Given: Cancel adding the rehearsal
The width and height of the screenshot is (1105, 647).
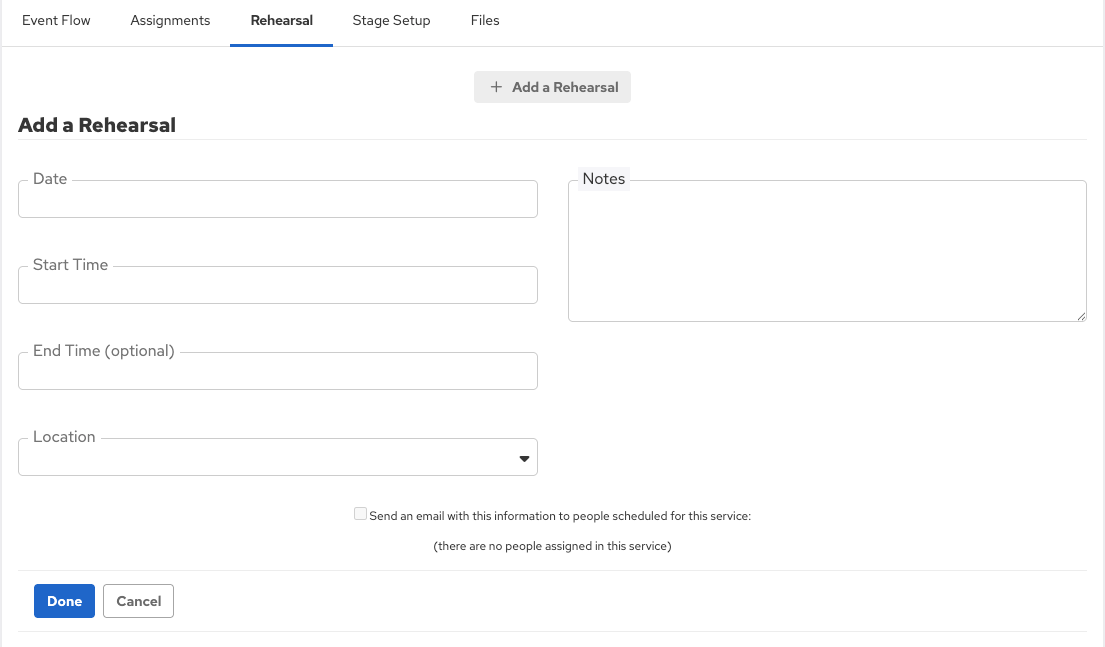Looking at the screenshot, I should click(138, 601).
